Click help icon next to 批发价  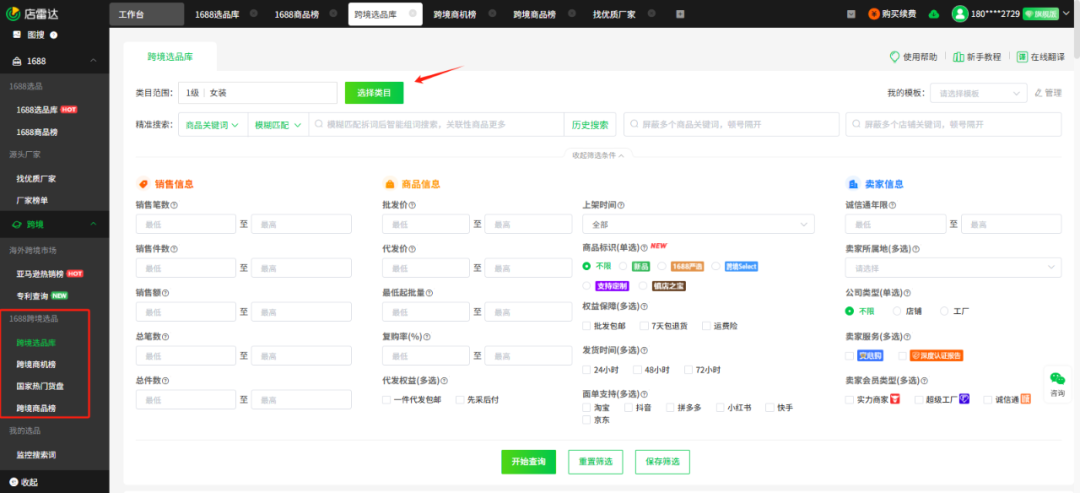[412, 205]
